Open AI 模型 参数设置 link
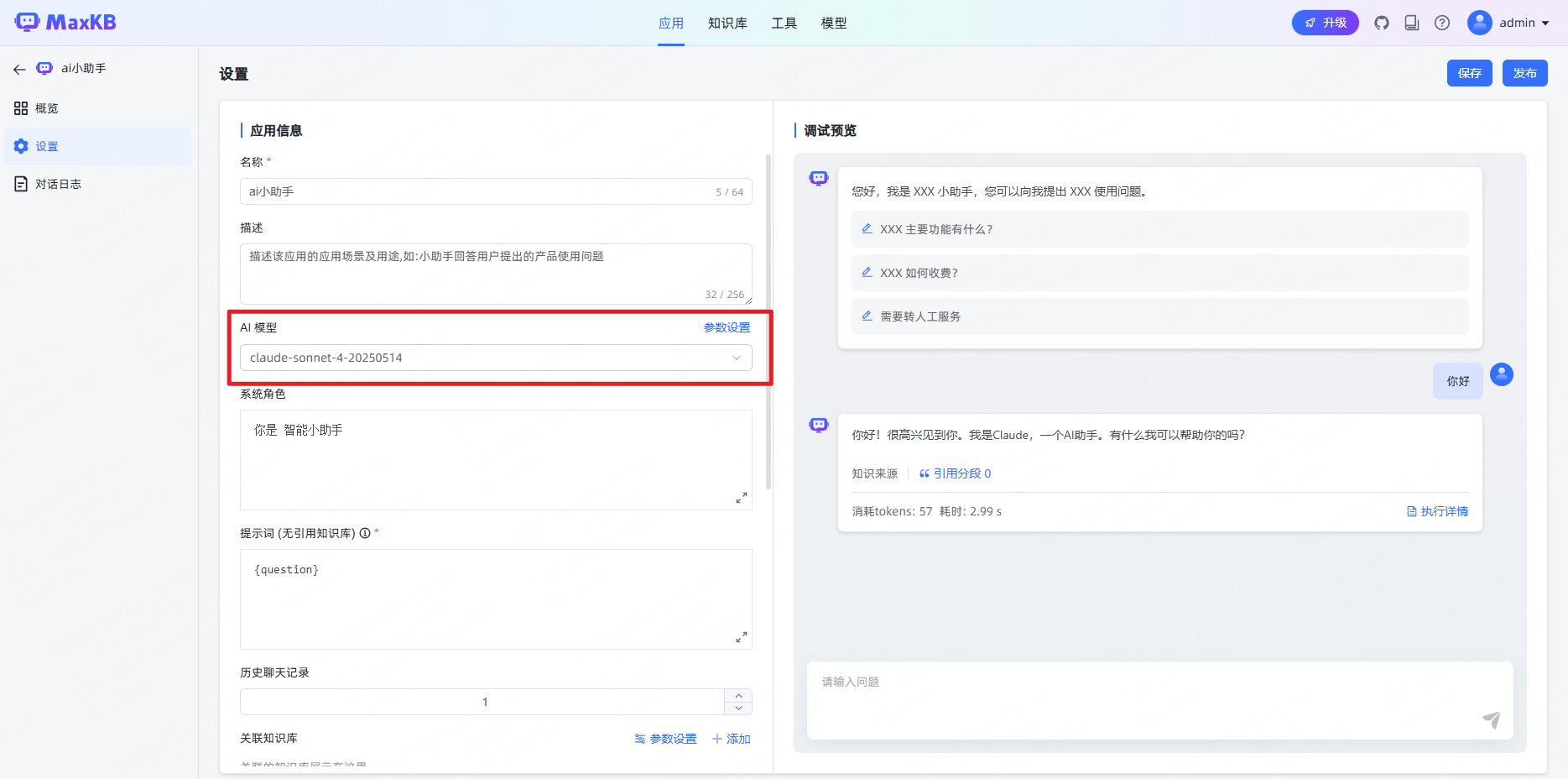This screenshot has width=1568, height=779. (727, 327)
